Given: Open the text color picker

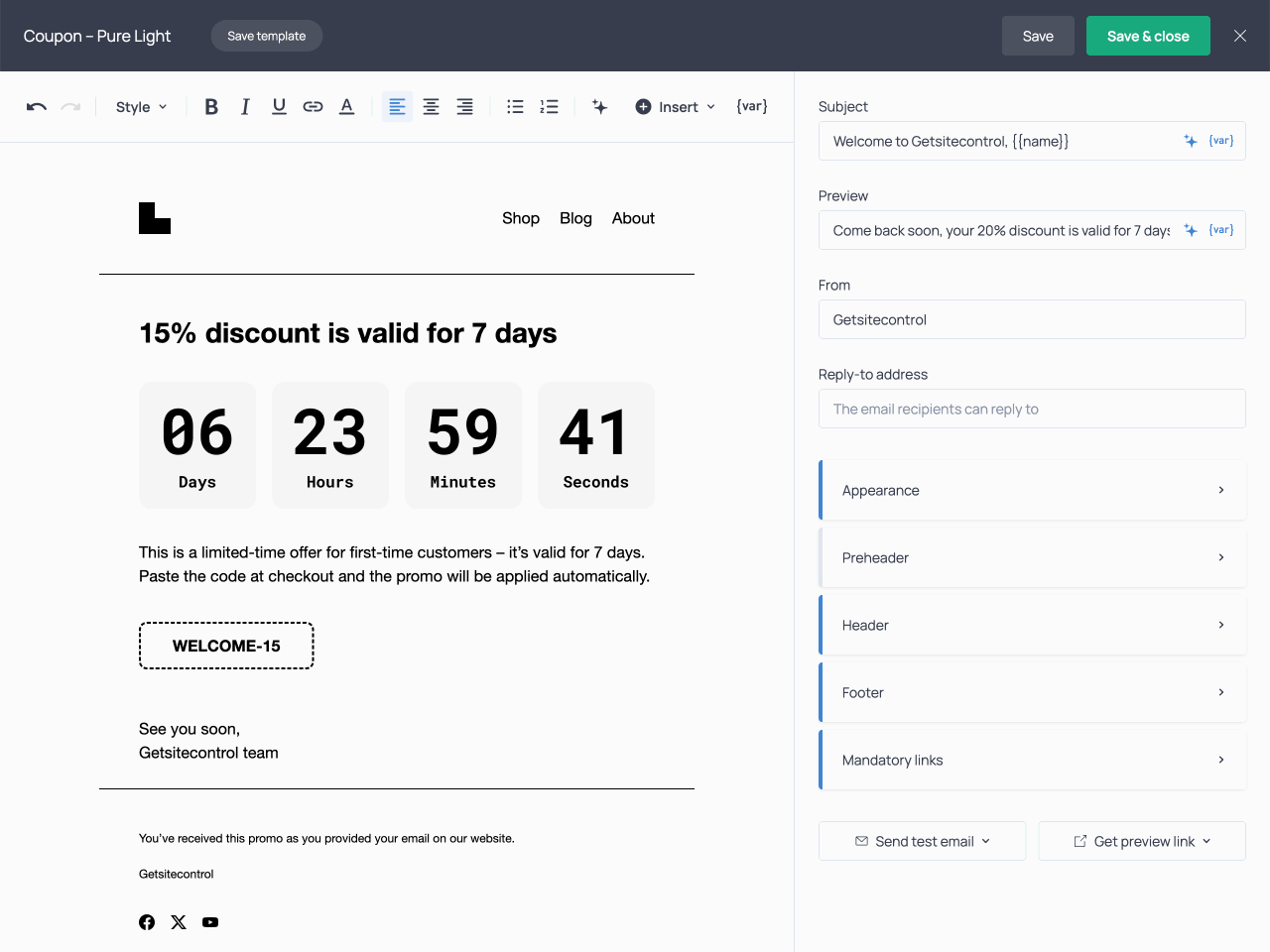Looking at the screenshot, I should pyautogui.click(x=346, y=107).
